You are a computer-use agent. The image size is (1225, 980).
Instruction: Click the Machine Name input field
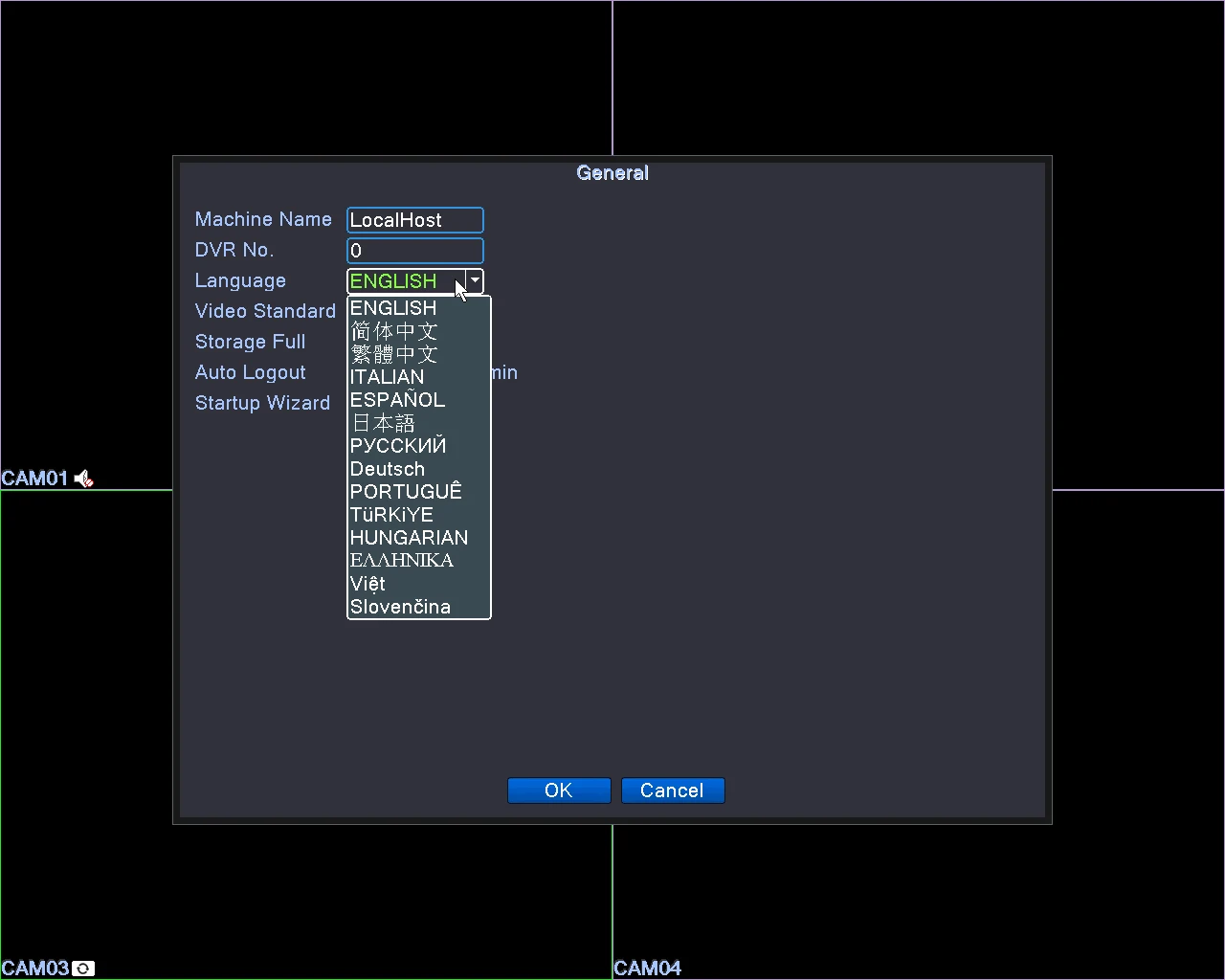[415, 220]
